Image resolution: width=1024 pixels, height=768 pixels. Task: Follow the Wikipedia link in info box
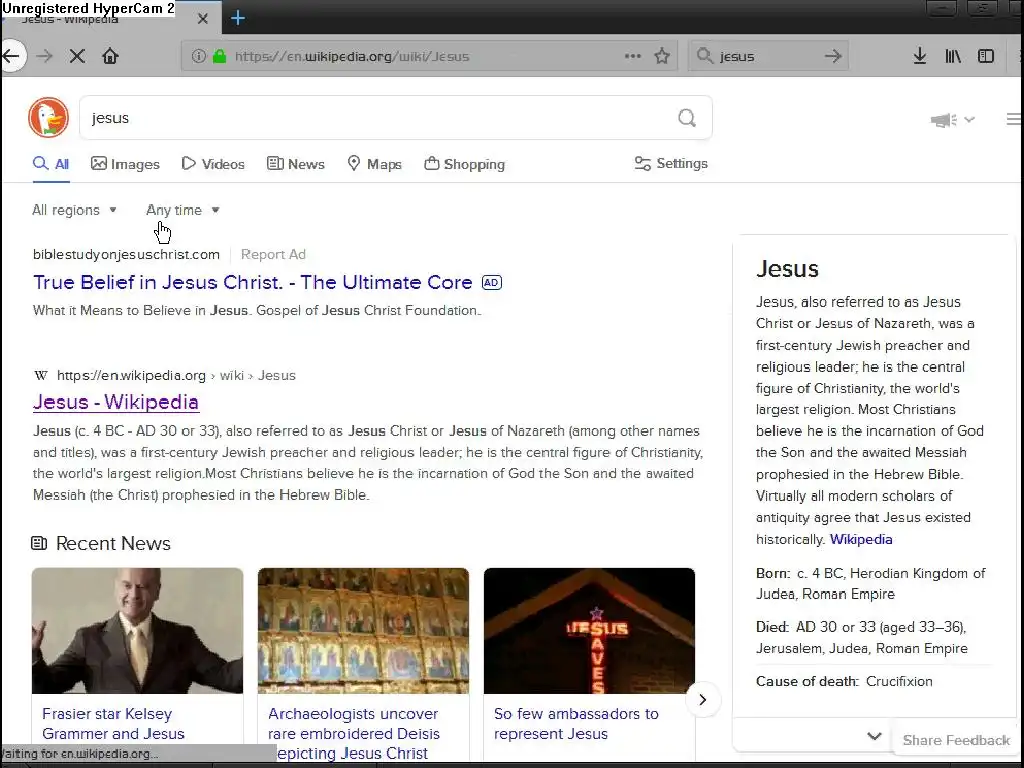coord(861,539)
